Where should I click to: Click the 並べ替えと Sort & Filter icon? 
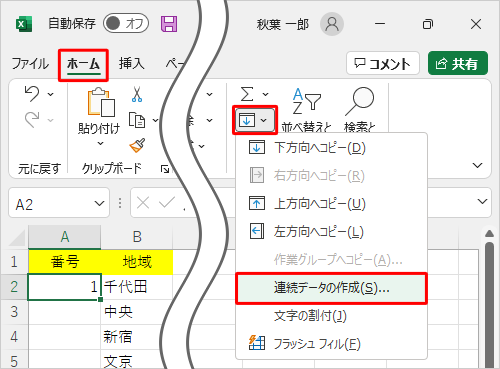[307, 101]
